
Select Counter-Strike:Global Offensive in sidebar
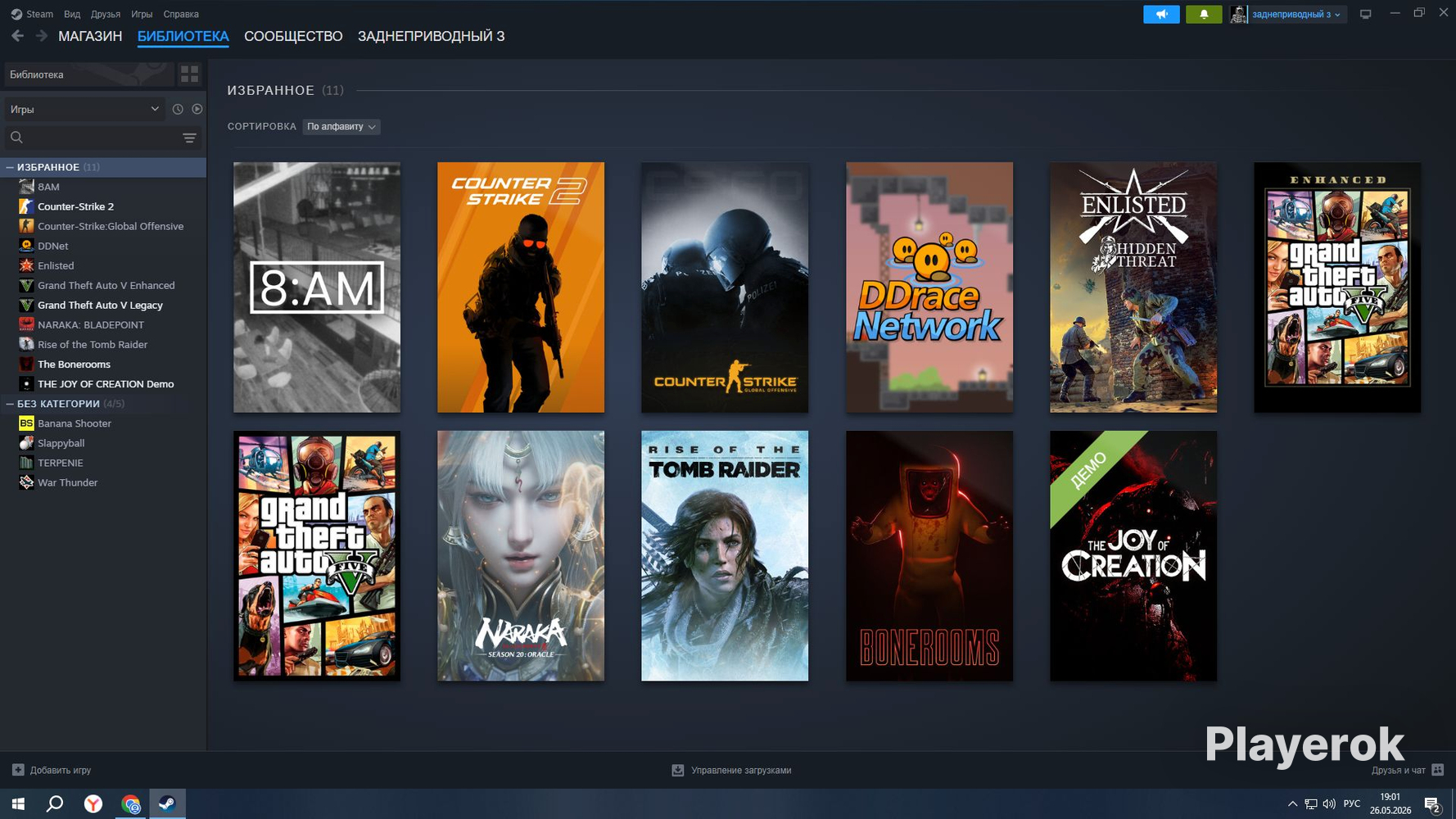point(102,226)
